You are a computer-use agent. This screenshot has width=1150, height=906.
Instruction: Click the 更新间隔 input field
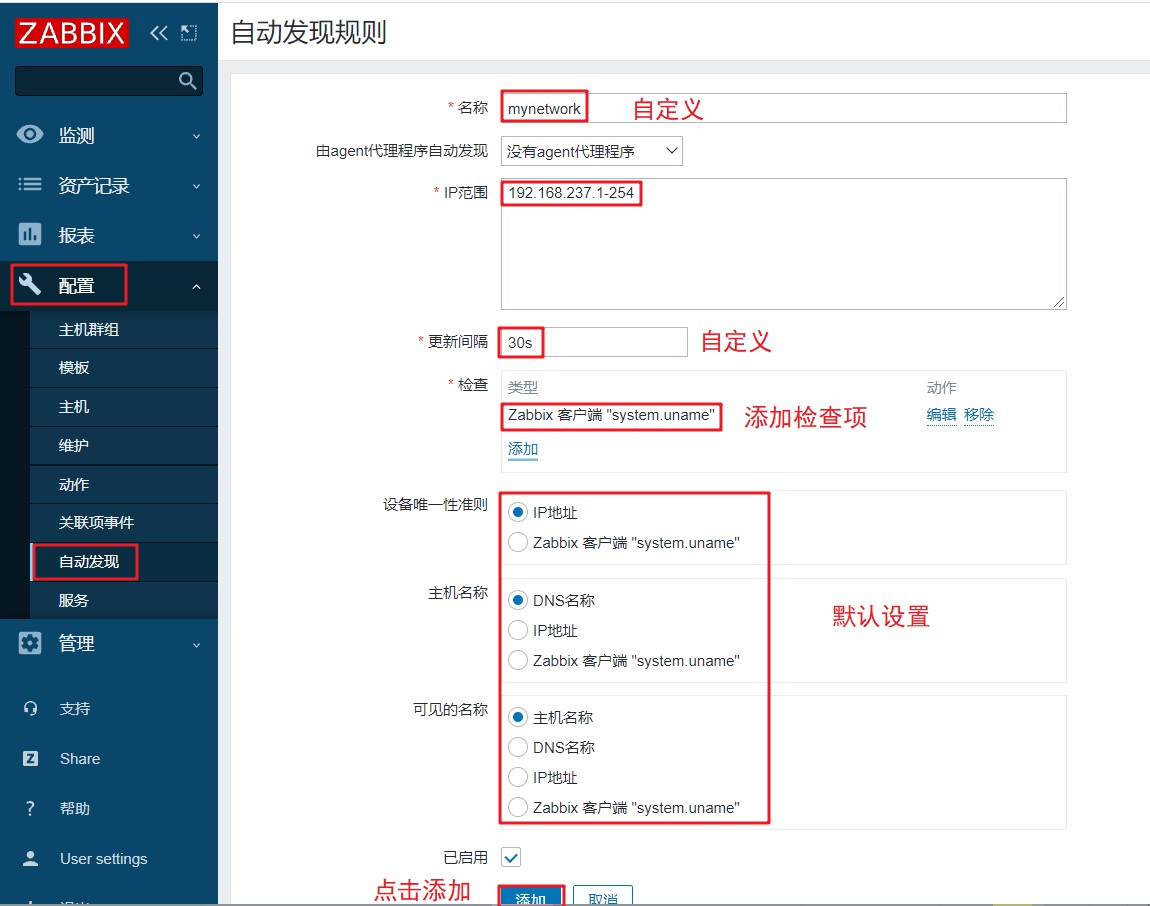point(594,342)
